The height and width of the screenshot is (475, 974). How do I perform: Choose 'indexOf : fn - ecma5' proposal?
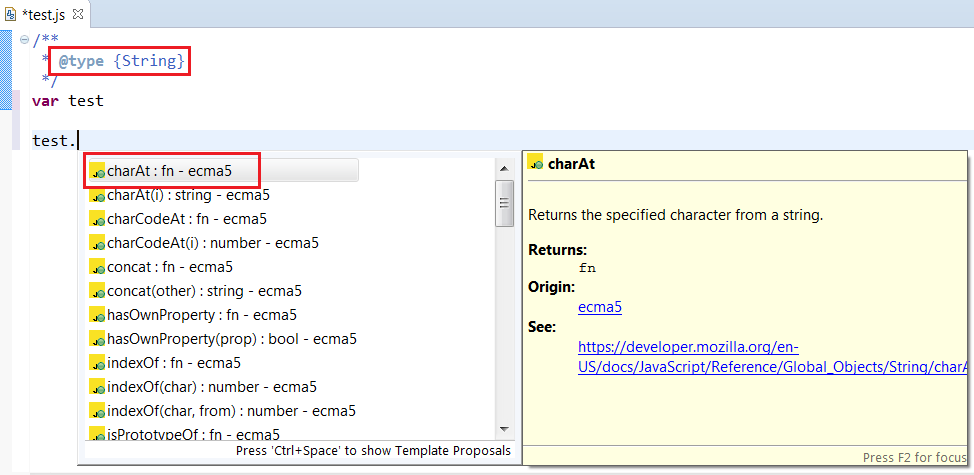click(x=165, y=363)
